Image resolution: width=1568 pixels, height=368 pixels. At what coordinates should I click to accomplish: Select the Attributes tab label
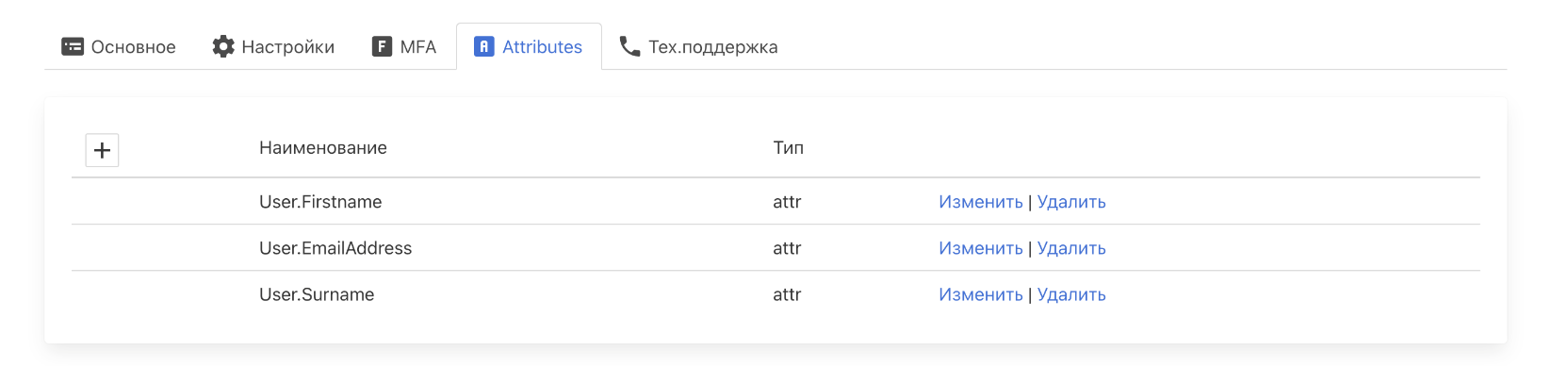542,47
